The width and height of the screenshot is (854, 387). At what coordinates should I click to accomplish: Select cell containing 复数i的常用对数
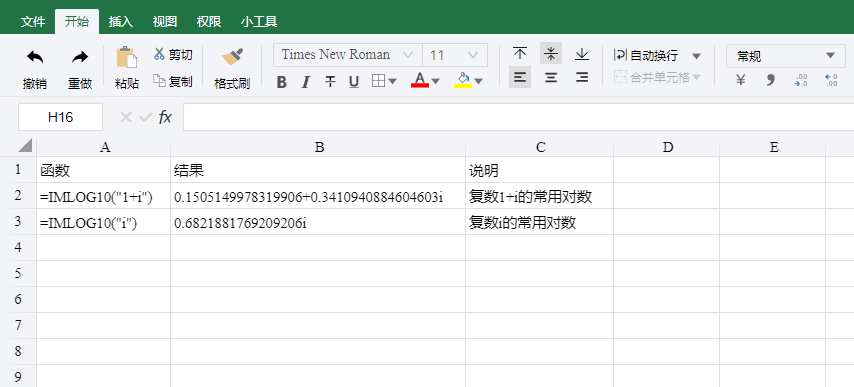pyautogui.click(x=540, y=222)
